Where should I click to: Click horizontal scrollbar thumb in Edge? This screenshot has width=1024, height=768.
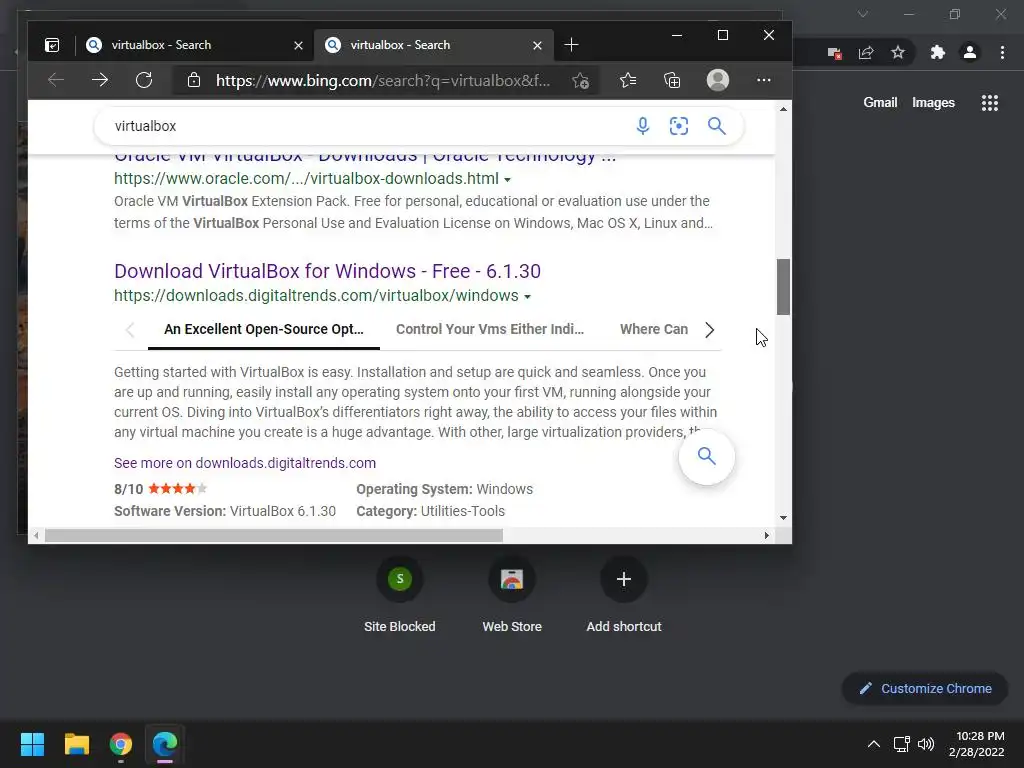(274, 536)
